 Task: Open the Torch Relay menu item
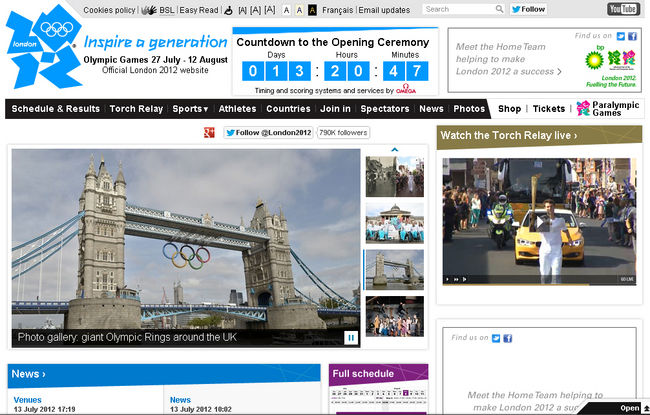tap(135, 108)
